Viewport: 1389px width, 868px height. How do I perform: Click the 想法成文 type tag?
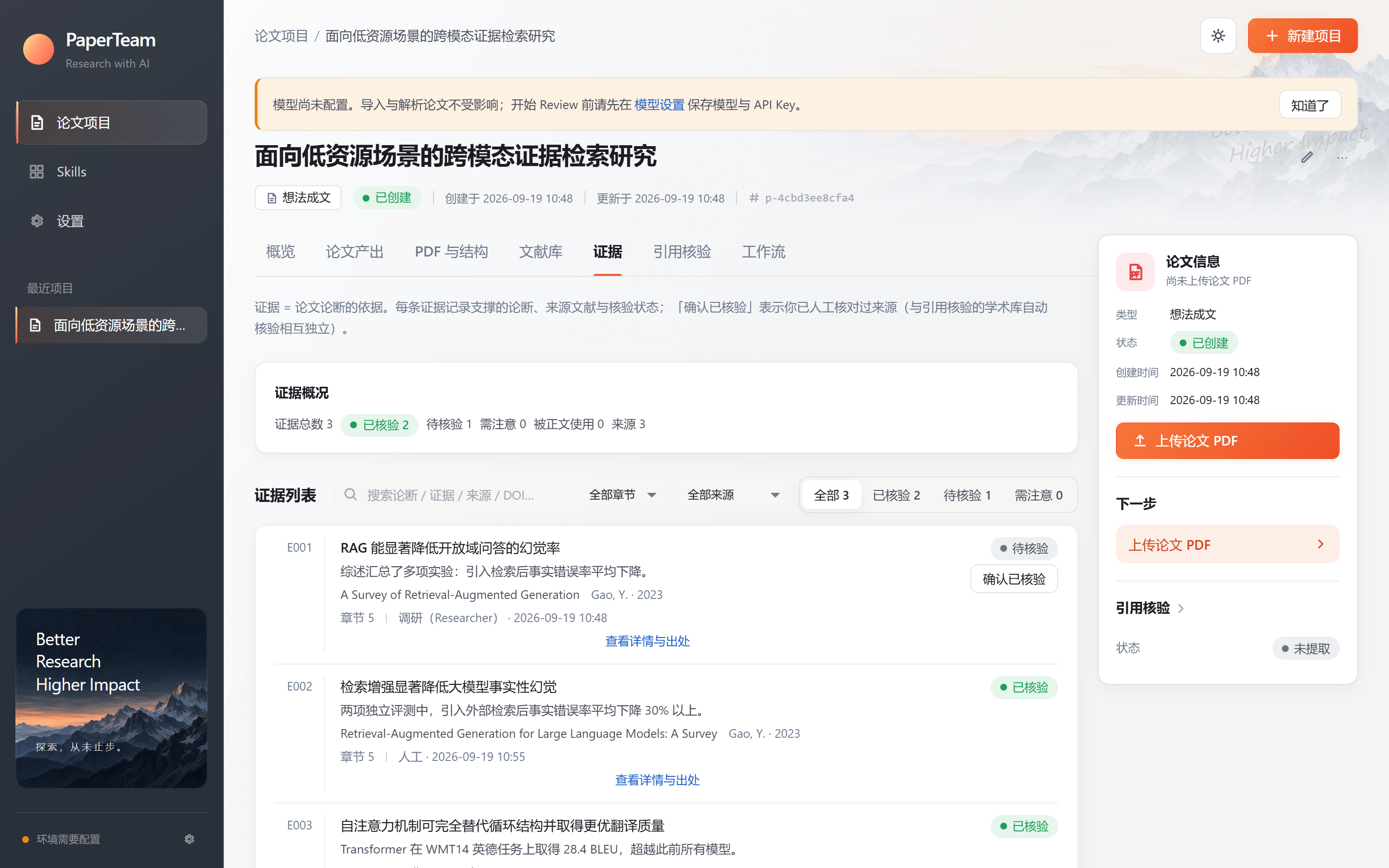(298, 198)
